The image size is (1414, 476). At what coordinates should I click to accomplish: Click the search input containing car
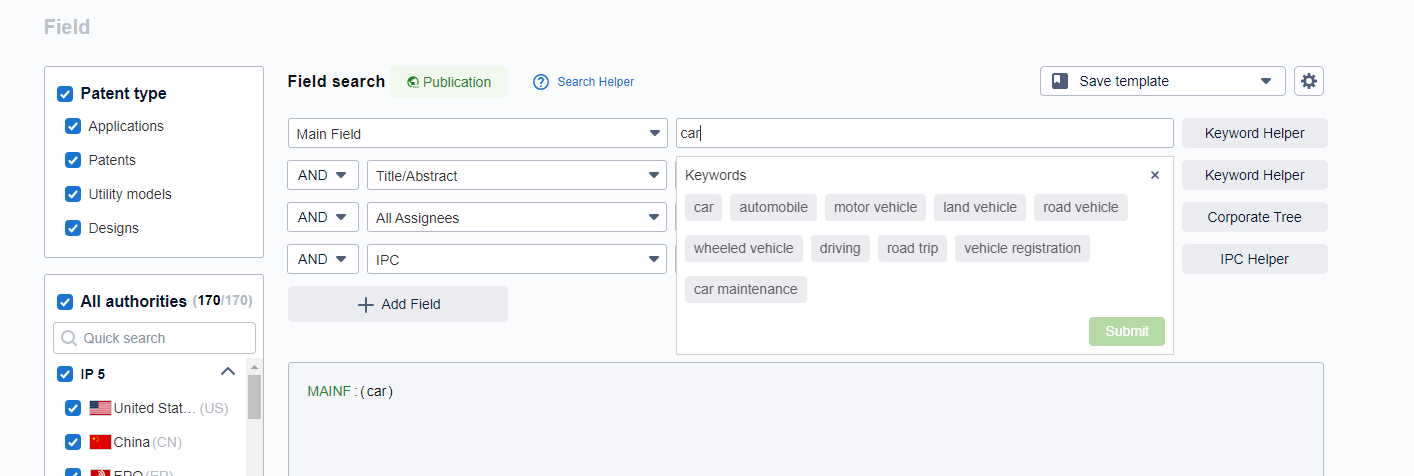(924, 133)
